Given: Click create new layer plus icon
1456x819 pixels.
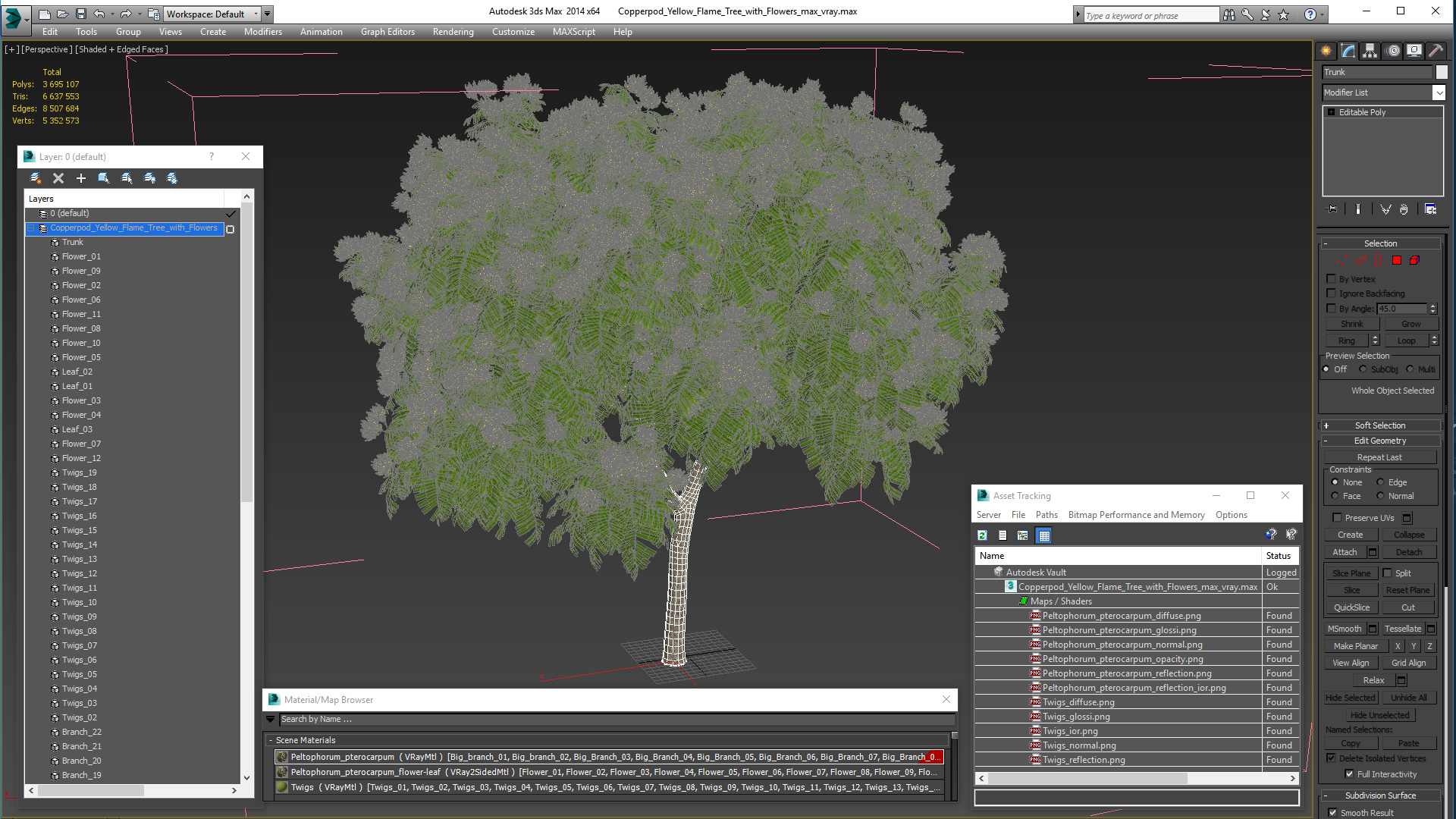Looking at the screenshot, I should pyautogui.click(x=81, y=178).
